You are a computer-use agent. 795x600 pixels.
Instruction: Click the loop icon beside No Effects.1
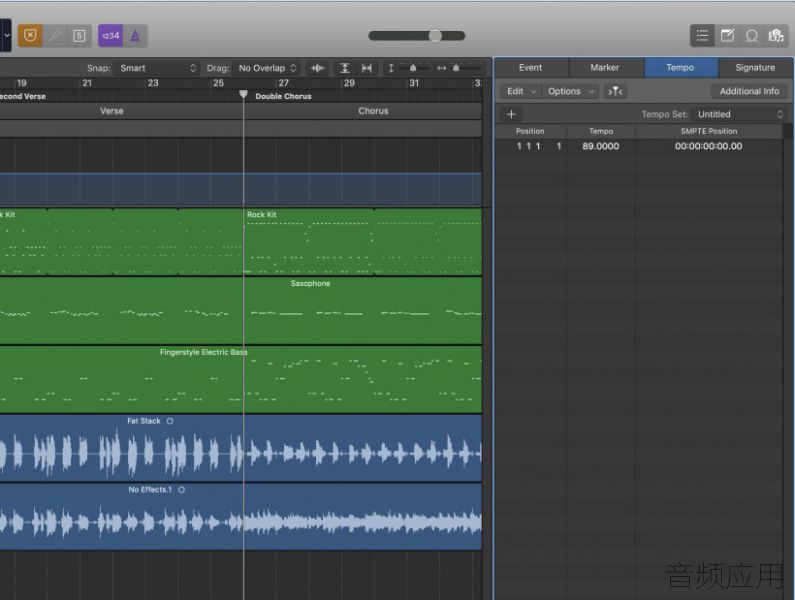pos(182,490)
